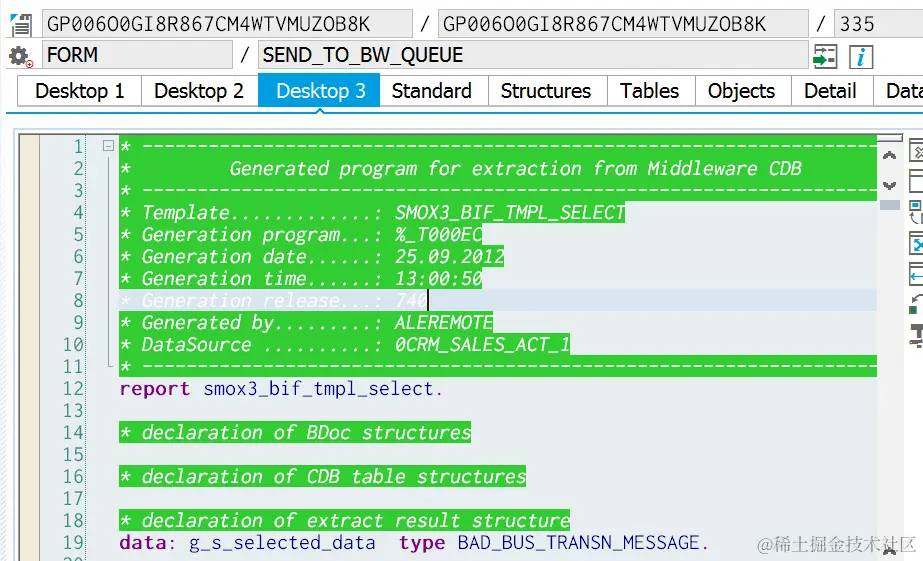Viewport: 923px width, 561px height.
Task: Click the window icon with the left blue arrow
Action: coord(917,274)
